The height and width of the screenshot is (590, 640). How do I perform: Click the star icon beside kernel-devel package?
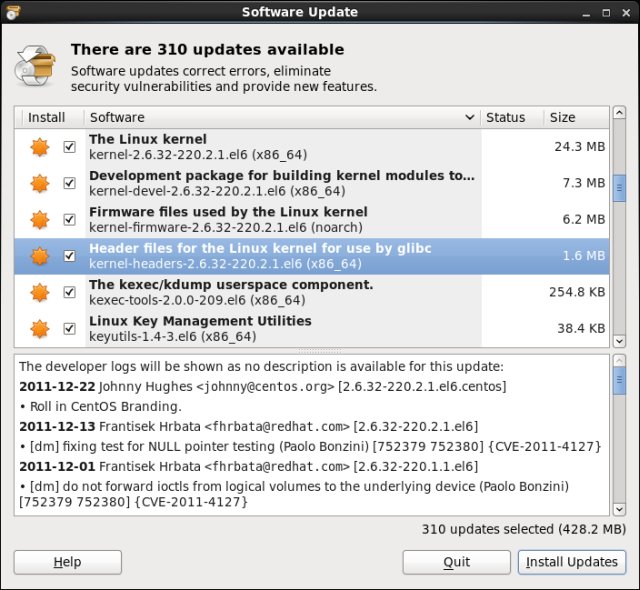click(40, 183)
